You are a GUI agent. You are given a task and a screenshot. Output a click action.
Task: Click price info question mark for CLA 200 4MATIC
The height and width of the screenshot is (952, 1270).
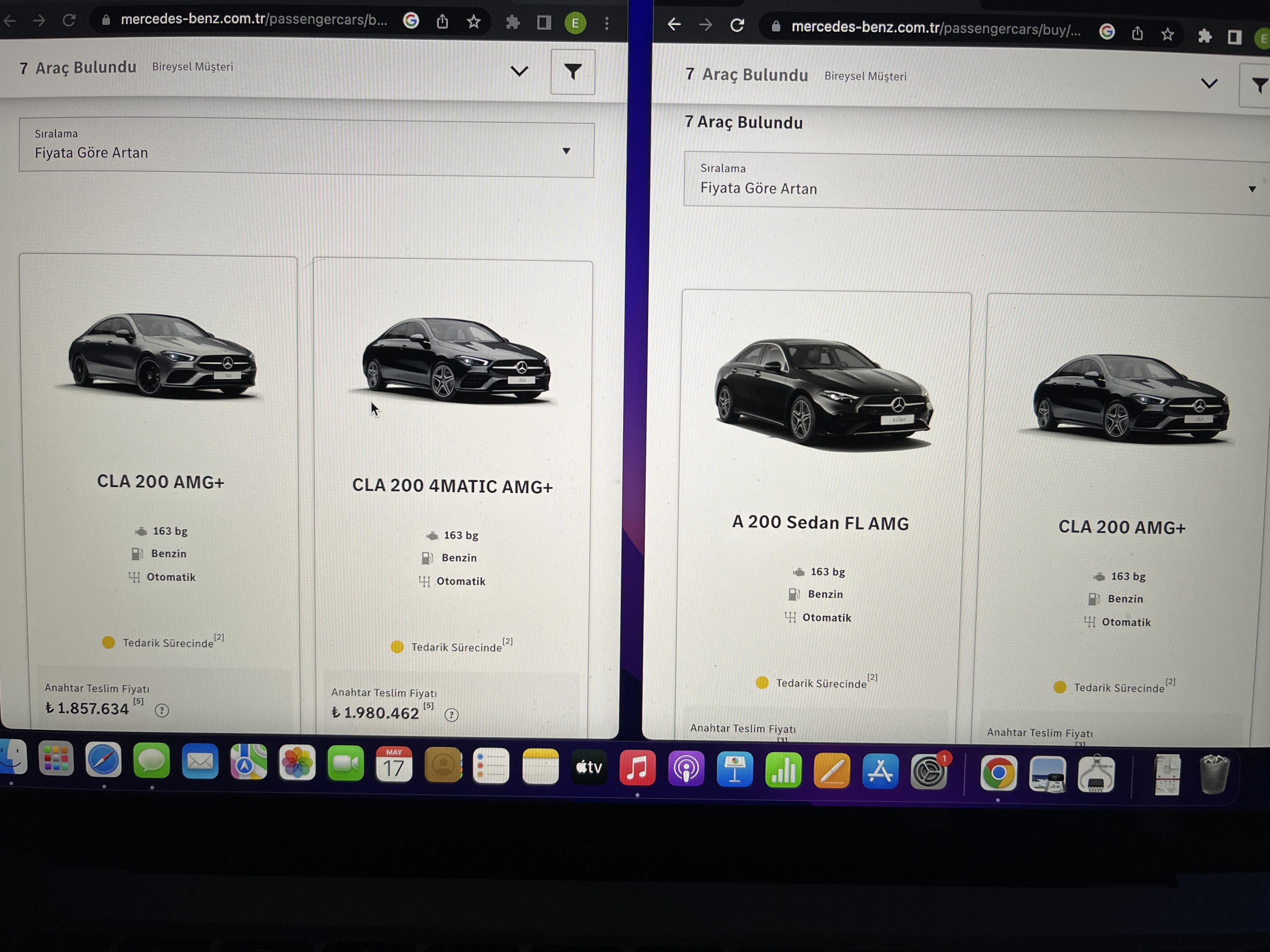pyautogui.click(x=452, y=715)
